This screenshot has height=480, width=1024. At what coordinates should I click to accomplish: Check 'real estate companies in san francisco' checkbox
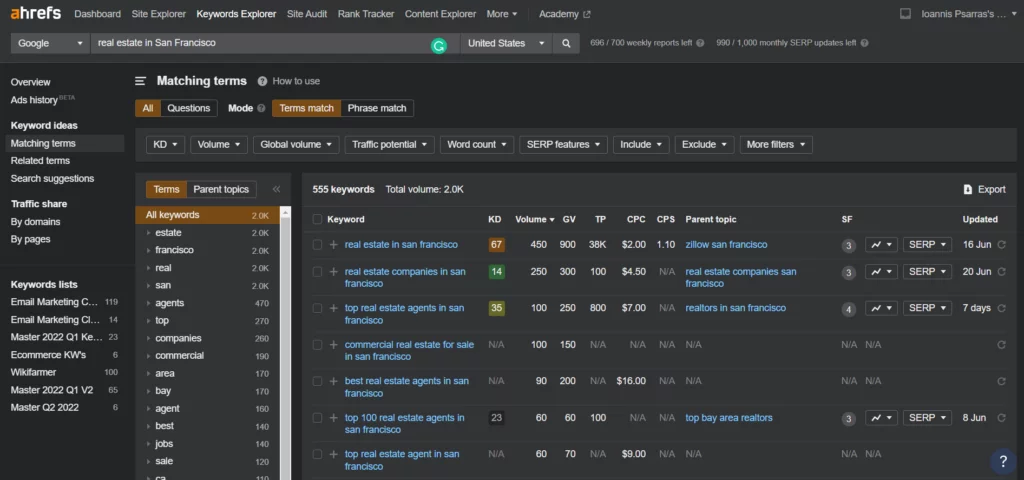tap(317, 272)
